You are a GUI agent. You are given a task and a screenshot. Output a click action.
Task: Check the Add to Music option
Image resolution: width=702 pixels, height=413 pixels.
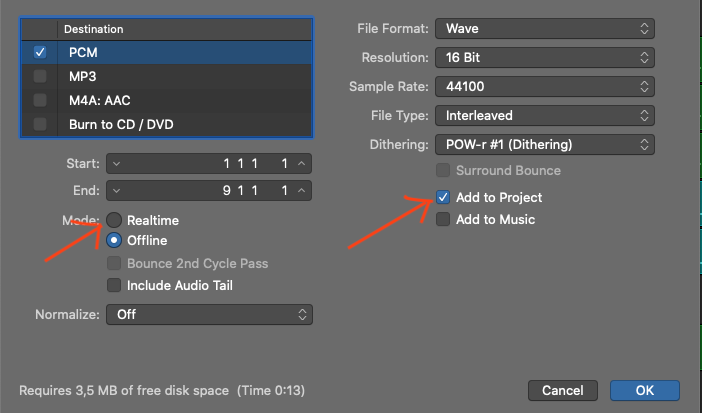click(x=443, y=220)
